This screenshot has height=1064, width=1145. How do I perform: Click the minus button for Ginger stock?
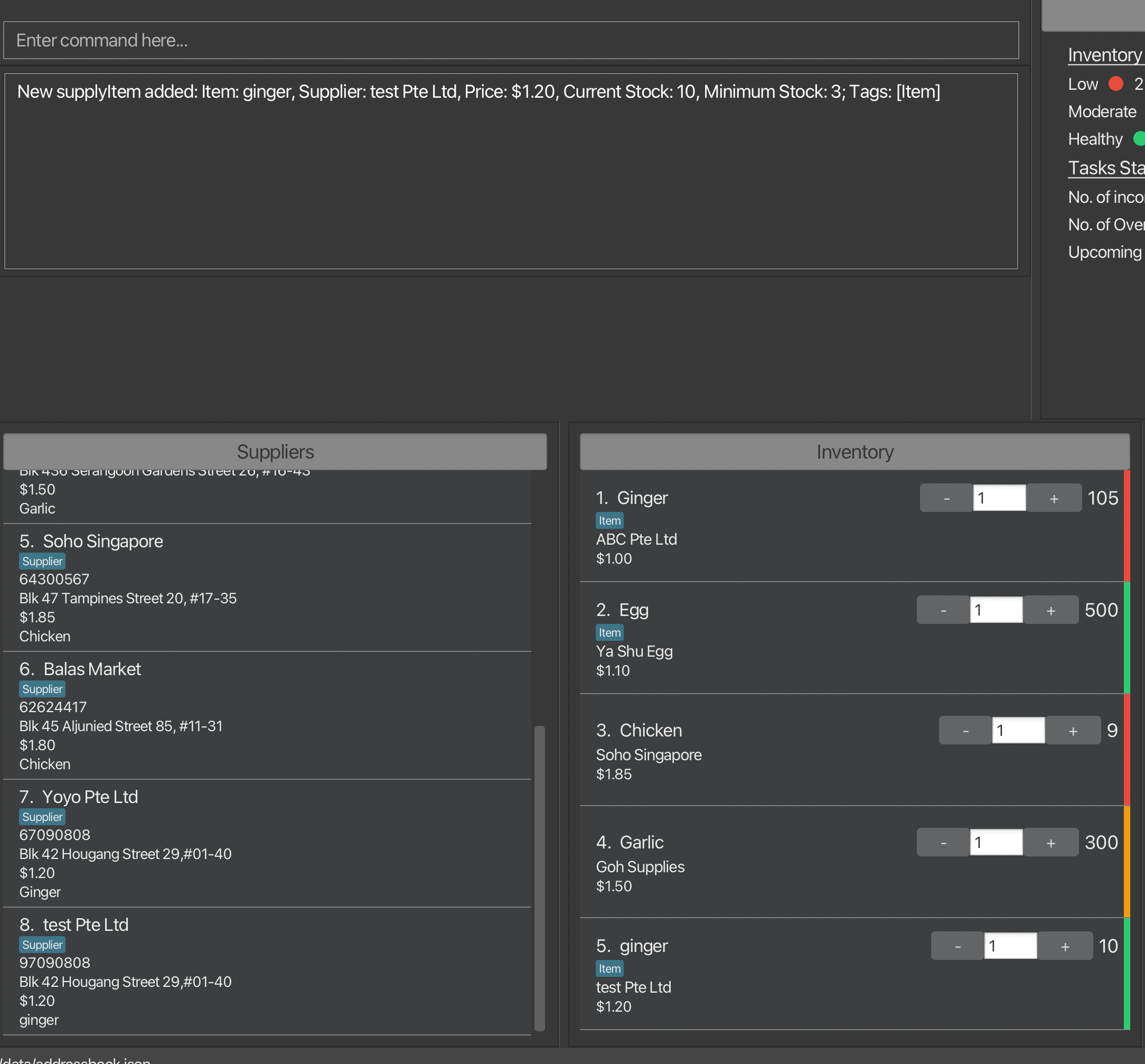tap(946, 499)
